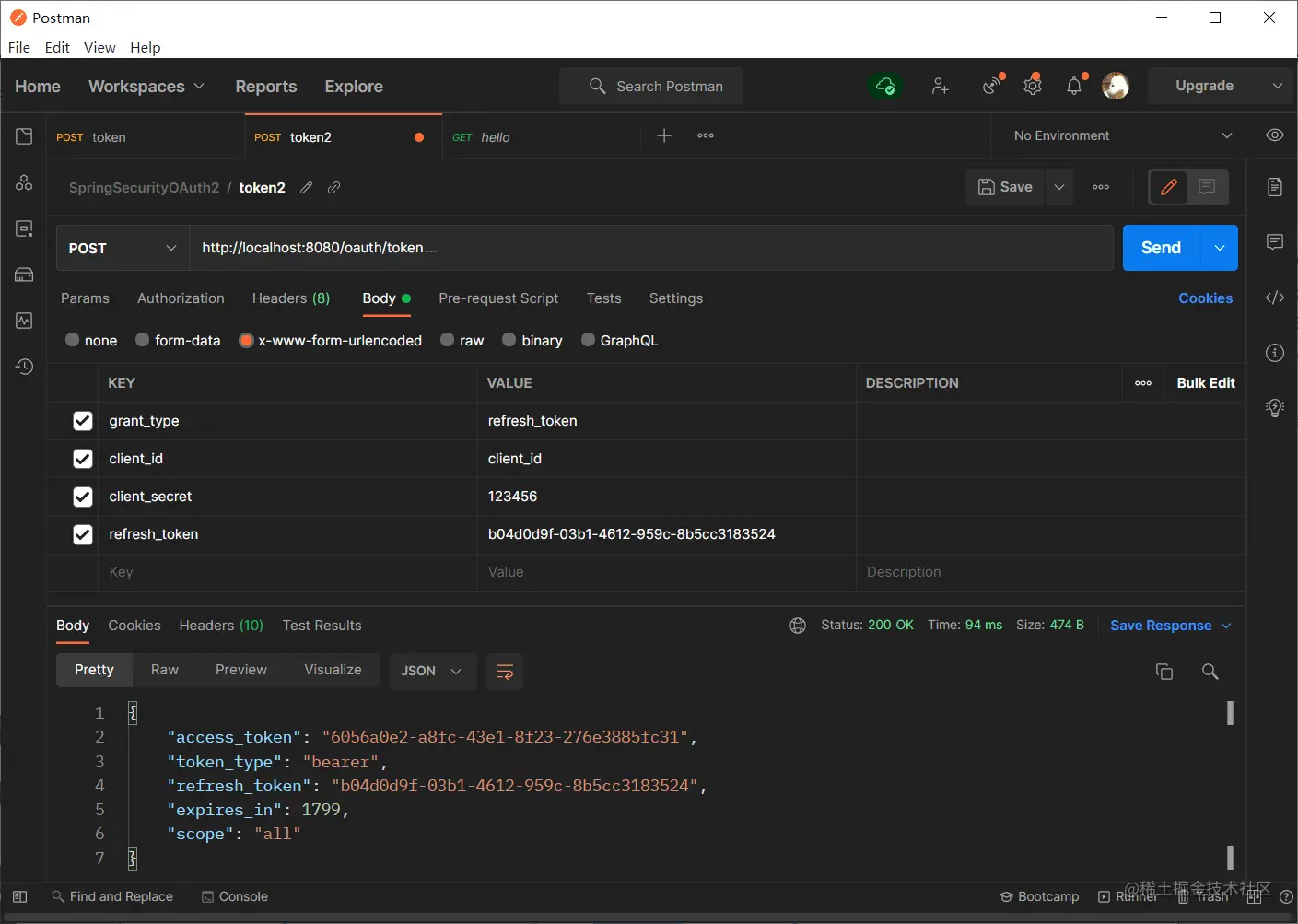
Task: Uncheck the grant_type parameter checkbox
Action: click(83, 421)
